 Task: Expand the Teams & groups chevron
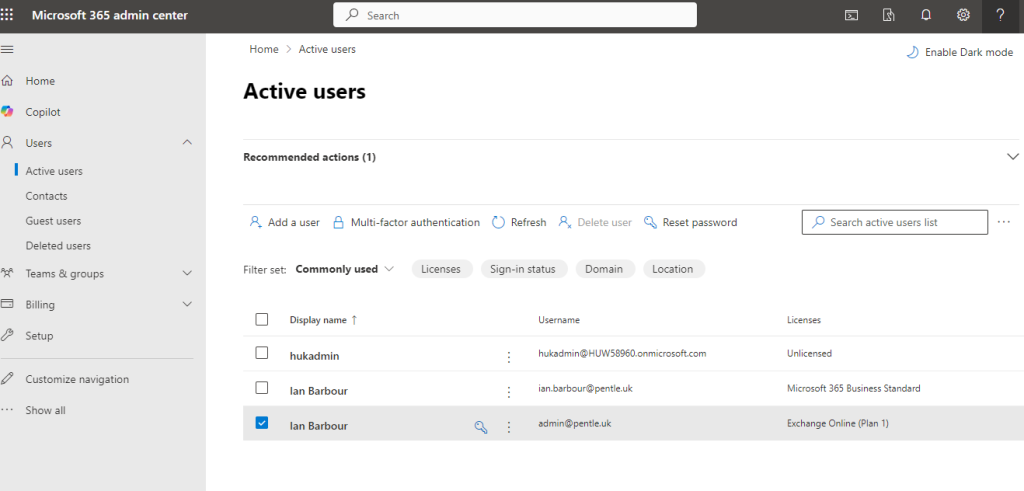[187, 273]
